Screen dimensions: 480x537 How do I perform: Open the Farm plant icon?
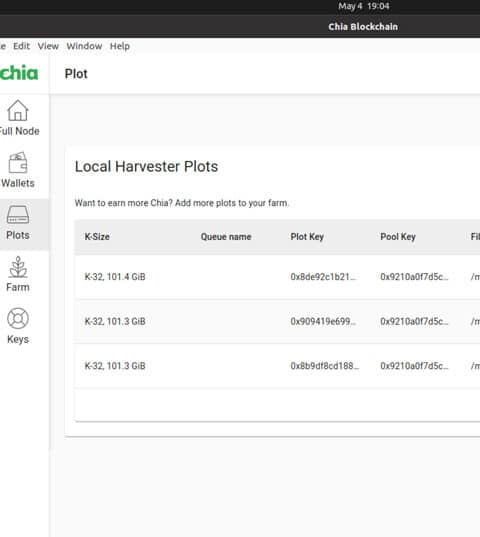coord(18,267)
